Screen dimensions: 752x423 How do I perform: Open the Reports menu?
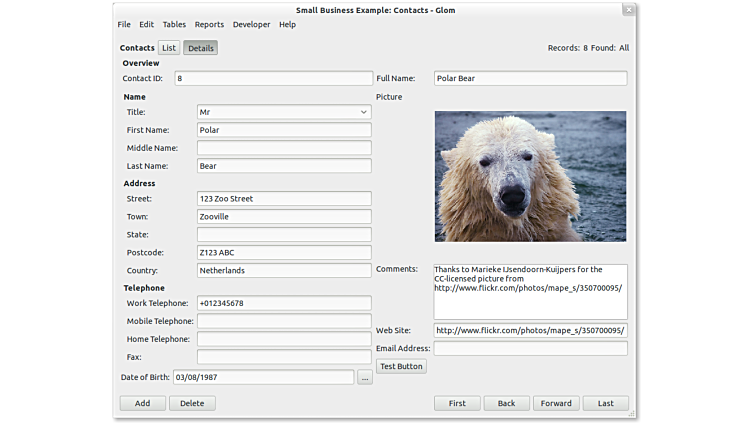pos(209,24)
